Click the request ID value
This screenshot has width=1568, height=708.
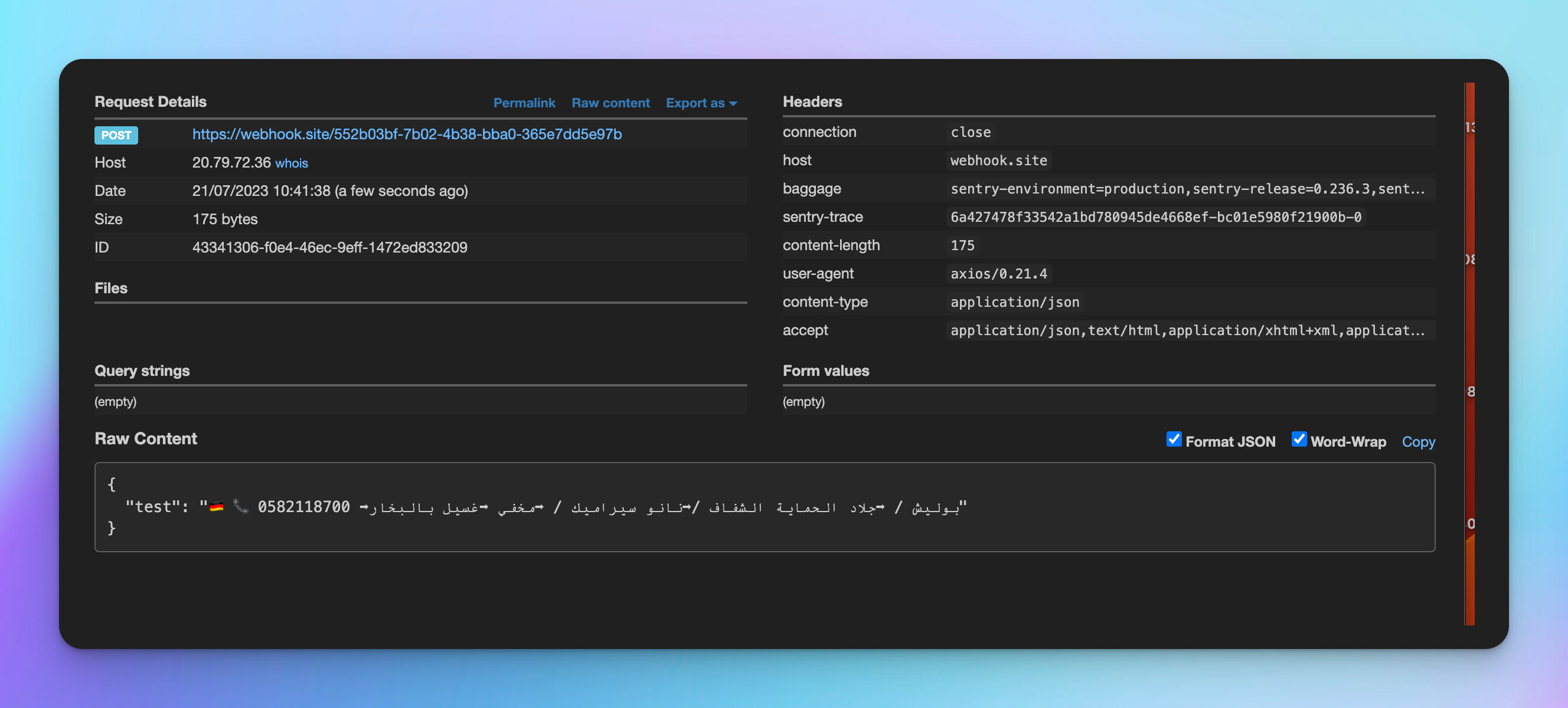click(x=329, y=248)
